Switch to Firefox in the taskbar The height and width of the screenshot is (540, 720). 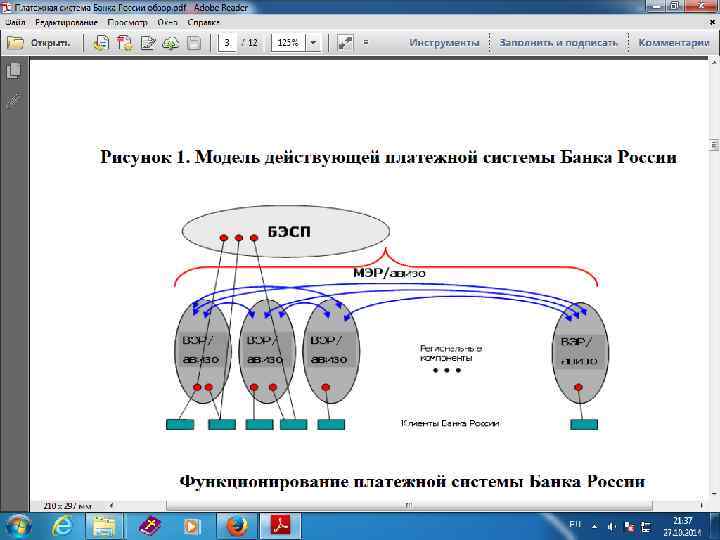pos(237,526)
